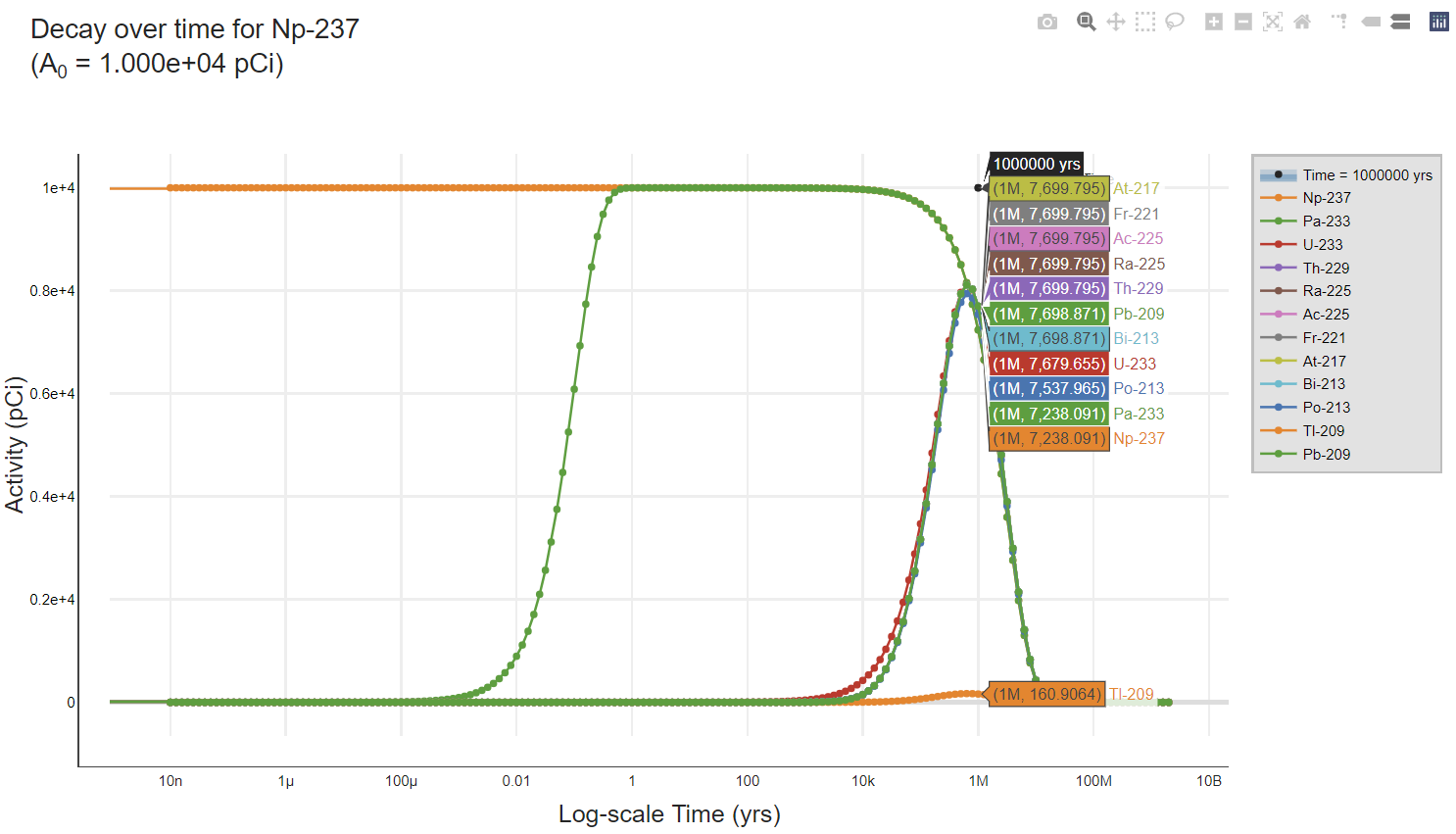Toggle the Time = 1000000 yrs legend entry
The image size is (1456, 834).
click(x=1366, y=175)
